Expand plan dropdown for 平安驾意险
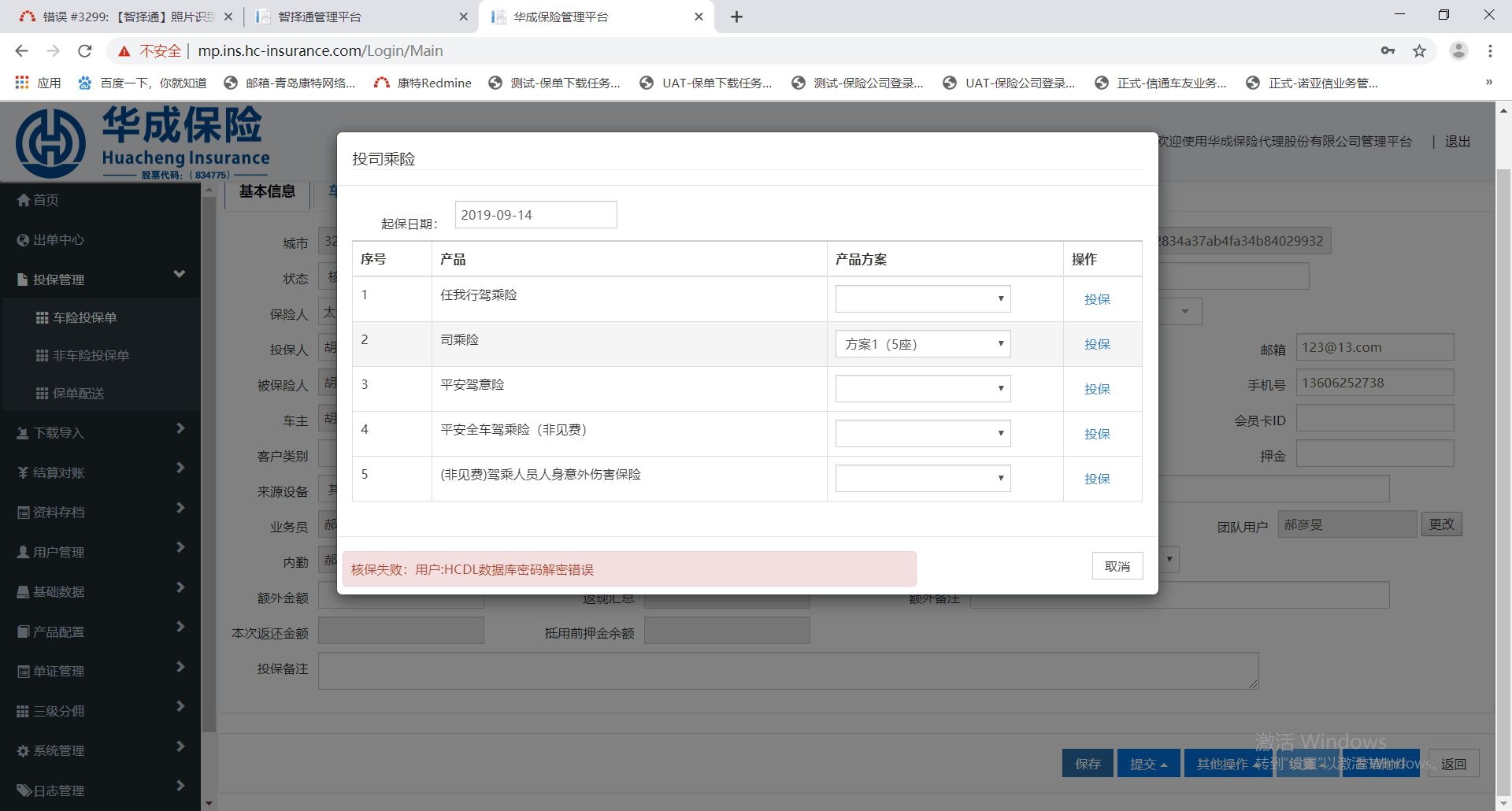Screen dimensions: 1512x811 click(922, 389)
